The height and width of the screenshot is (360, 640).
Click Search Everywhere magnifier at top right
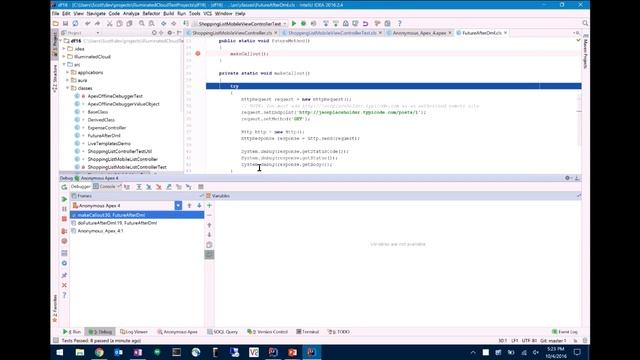pyautogui.click(x=585, y=24)
